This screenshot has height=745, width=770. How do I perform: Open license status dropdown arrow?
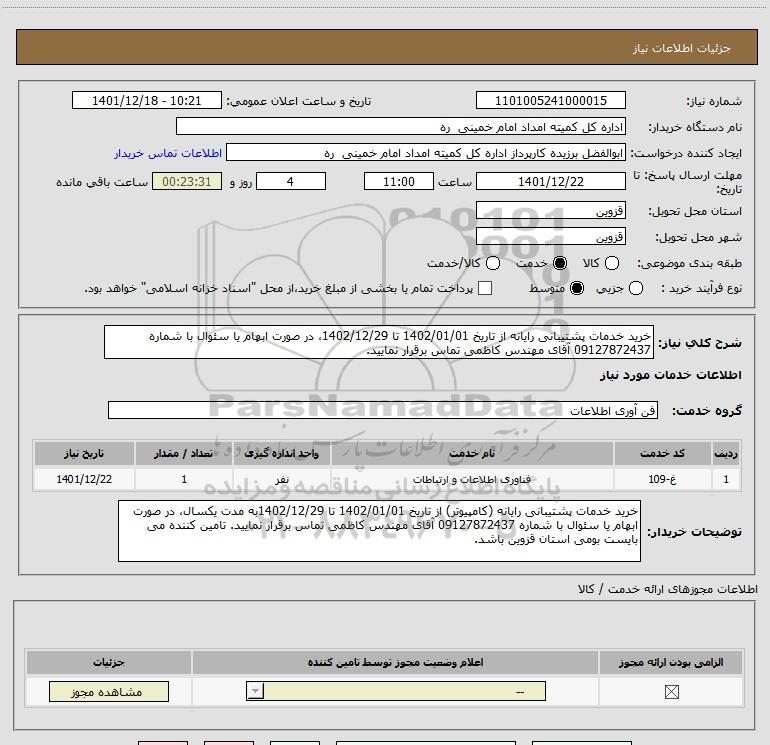pos(255,691)
